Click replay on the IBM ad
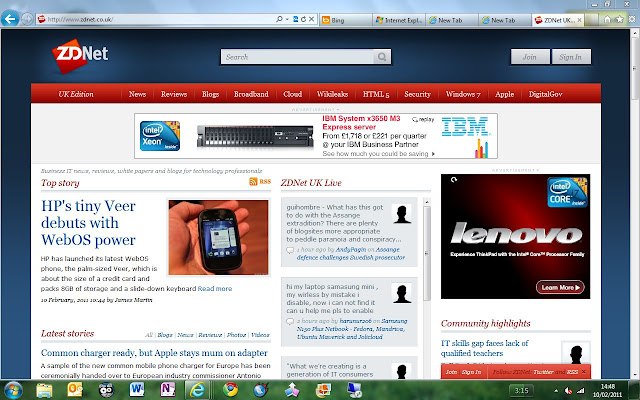Image resolution: width=640 pixels, height=400 pixels. pos(423,120)
